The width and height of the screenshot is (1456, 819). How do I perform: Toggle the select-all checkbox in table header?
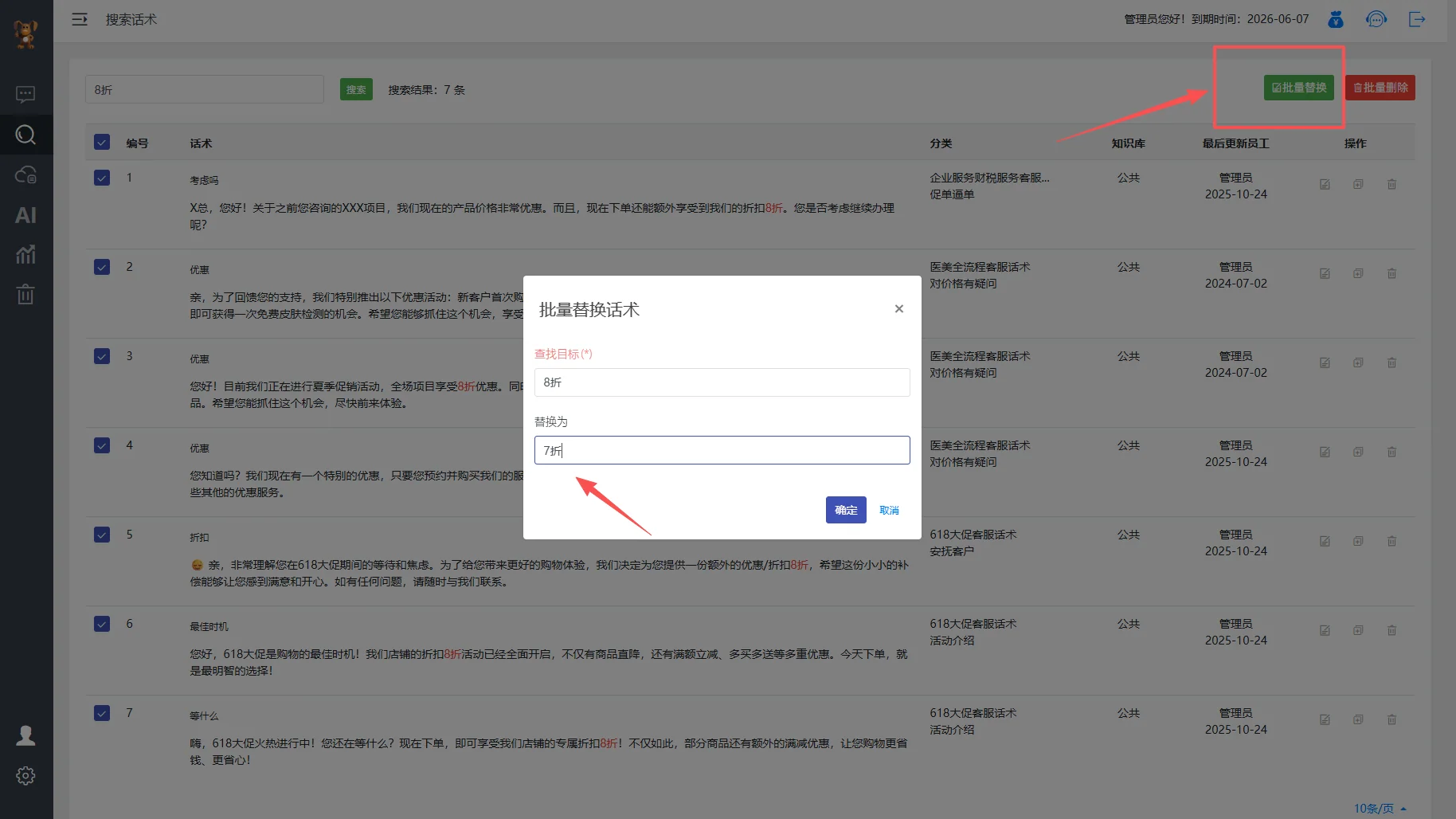(102, 142)
